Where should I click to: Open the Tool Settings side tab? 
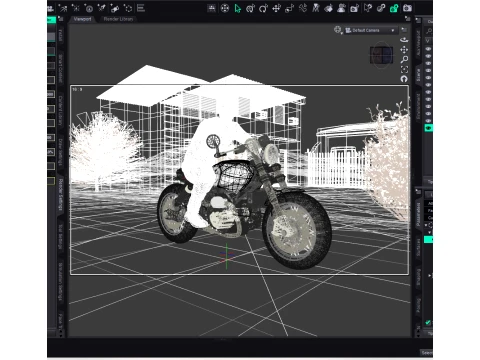tap(60, 236)
